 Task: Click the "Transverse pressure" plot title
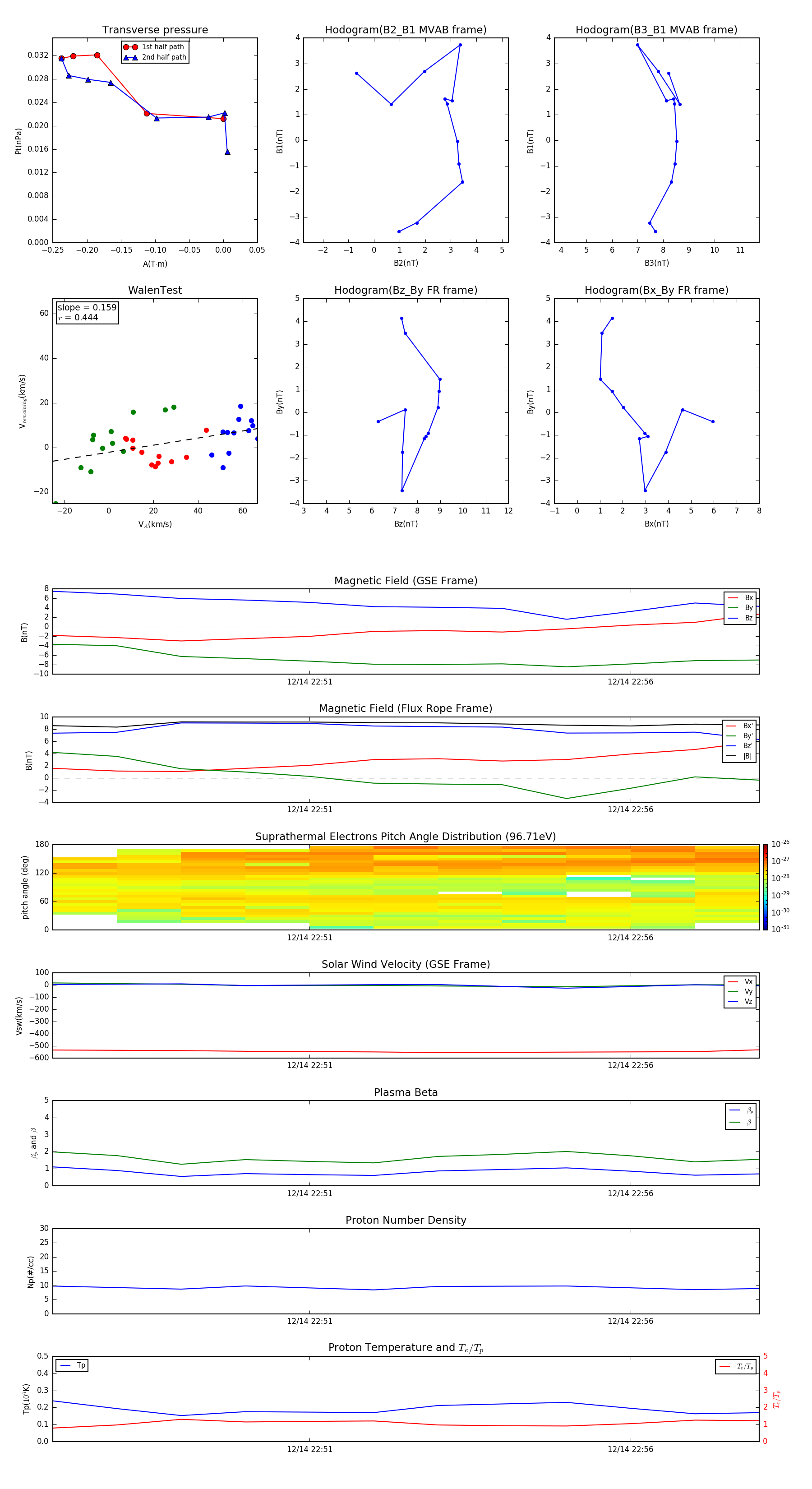[x=155, y=30]
